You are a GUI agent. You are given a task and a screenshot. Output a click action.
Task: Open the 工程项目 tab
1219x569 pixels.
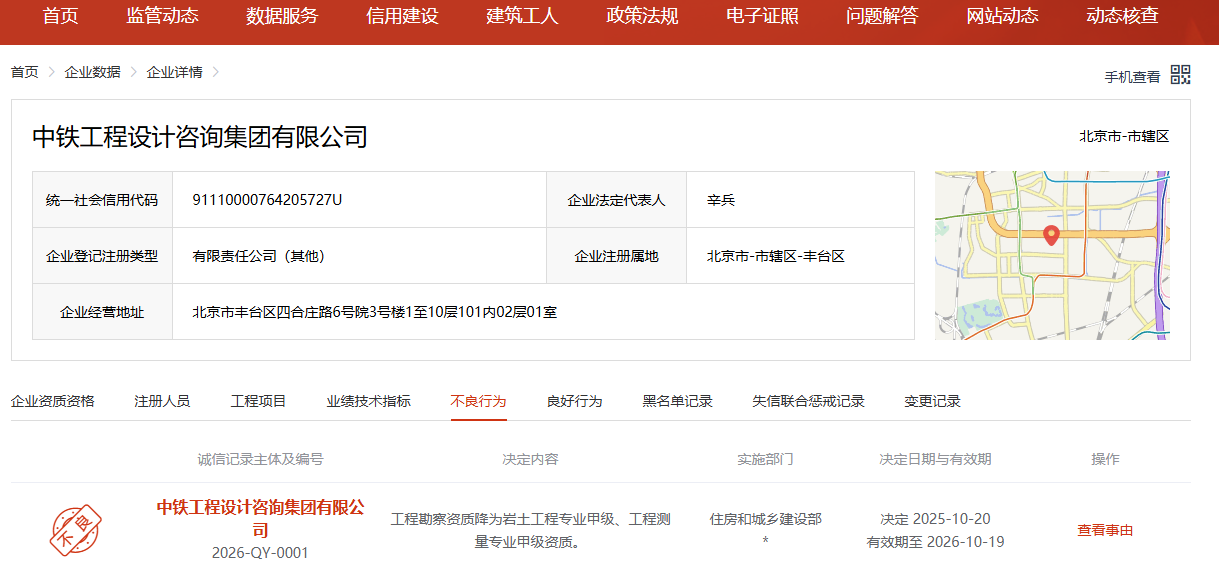[258, 401]
